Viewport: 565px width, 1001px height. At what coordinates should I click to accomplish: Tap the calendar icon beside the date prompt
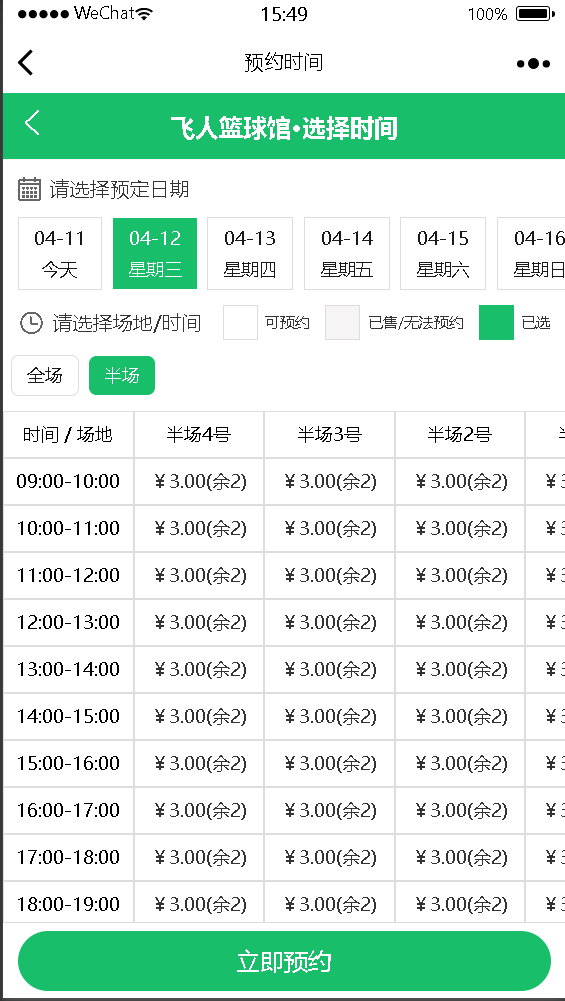tap(29, 190)
